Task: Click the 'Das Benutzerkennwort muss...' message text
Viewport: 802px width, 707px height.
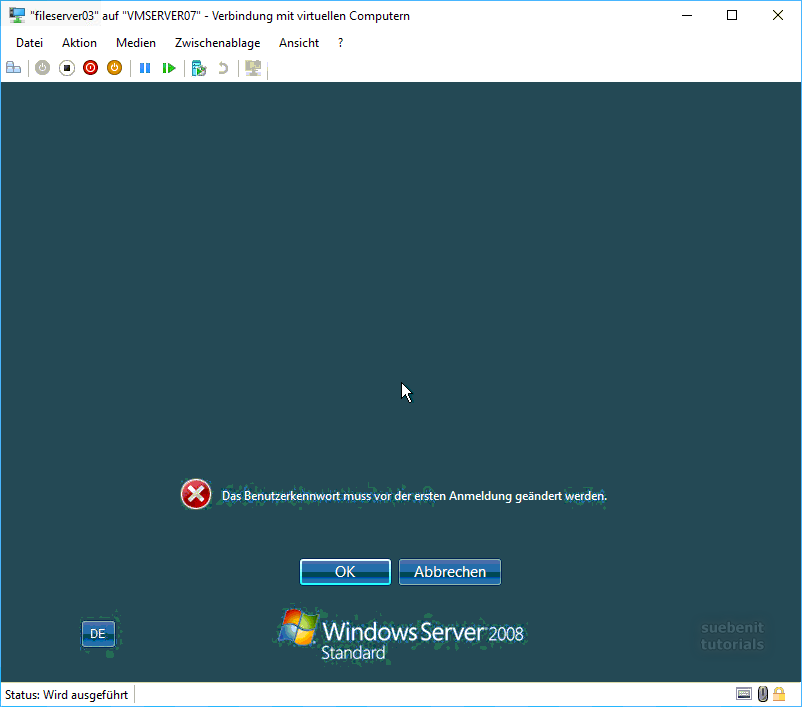Action: [414, 496]
